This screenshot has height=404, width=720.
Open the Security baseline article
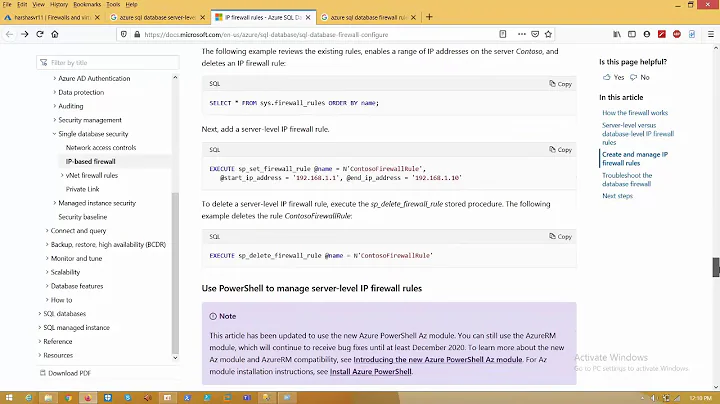tap(83, 217)
